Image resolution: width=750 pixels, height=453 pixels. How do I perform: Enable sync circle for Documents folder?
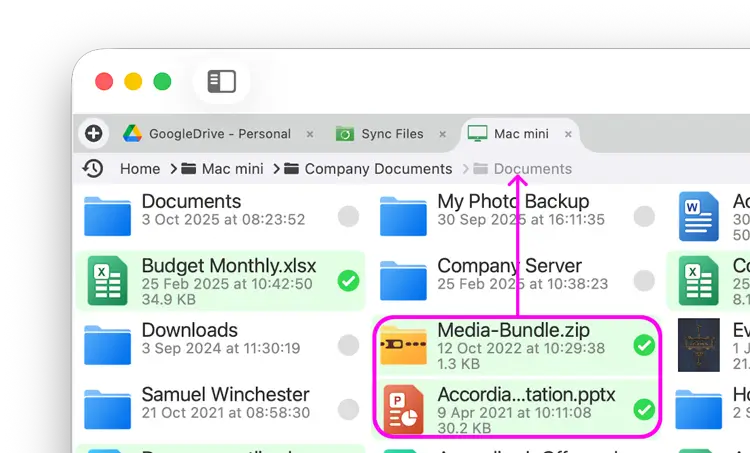click(348, 216)
